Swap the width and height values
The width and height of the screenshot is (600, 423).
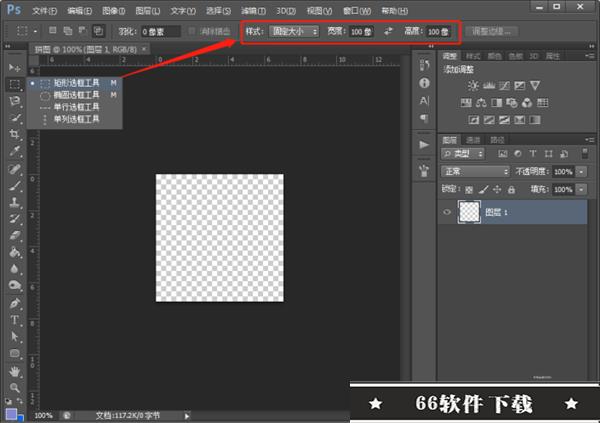point(388,31)
